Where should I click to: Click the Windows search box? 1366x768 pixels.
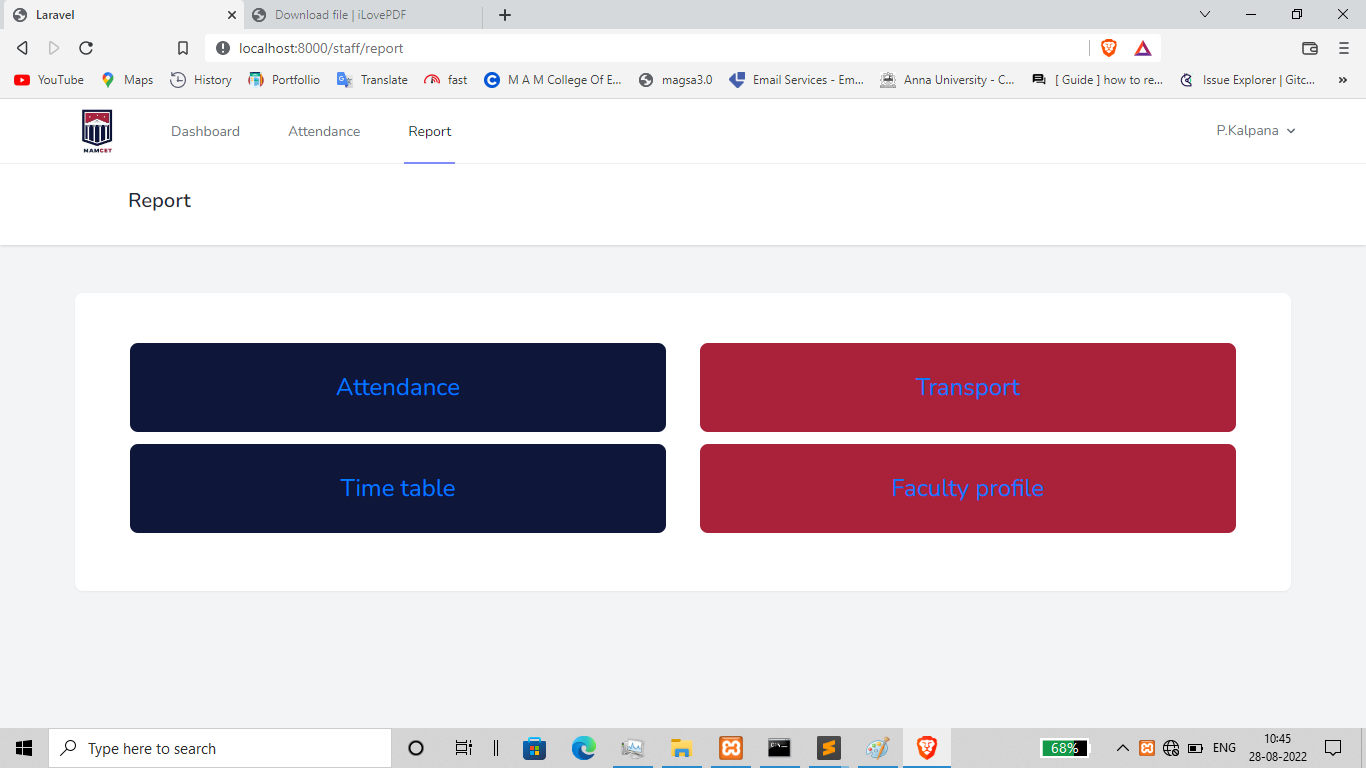pos(220,747)
